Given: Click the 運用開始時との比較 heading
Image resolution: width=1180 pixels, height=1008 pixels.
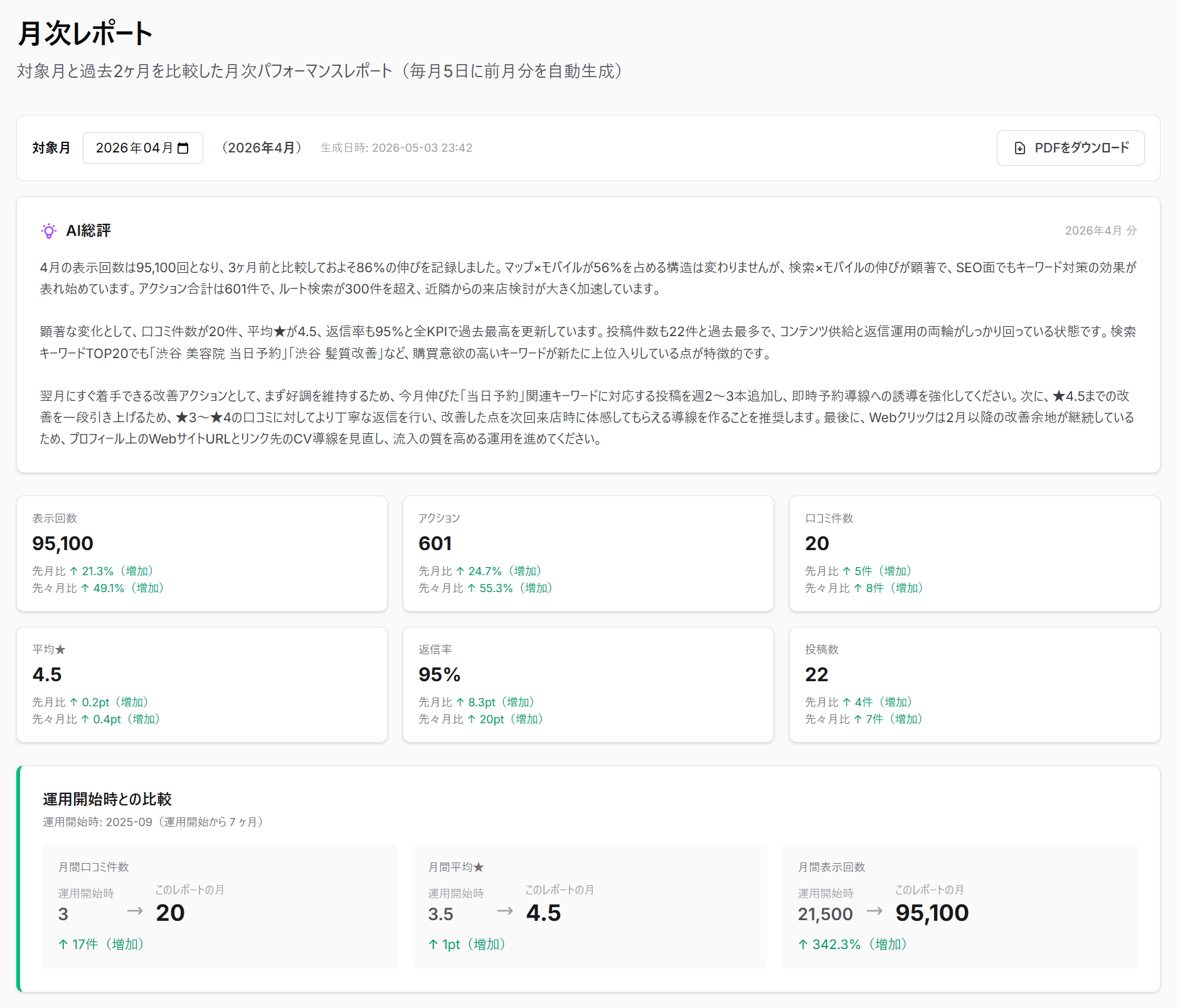Looking at the screenshot, I should [x=107, y=799].
